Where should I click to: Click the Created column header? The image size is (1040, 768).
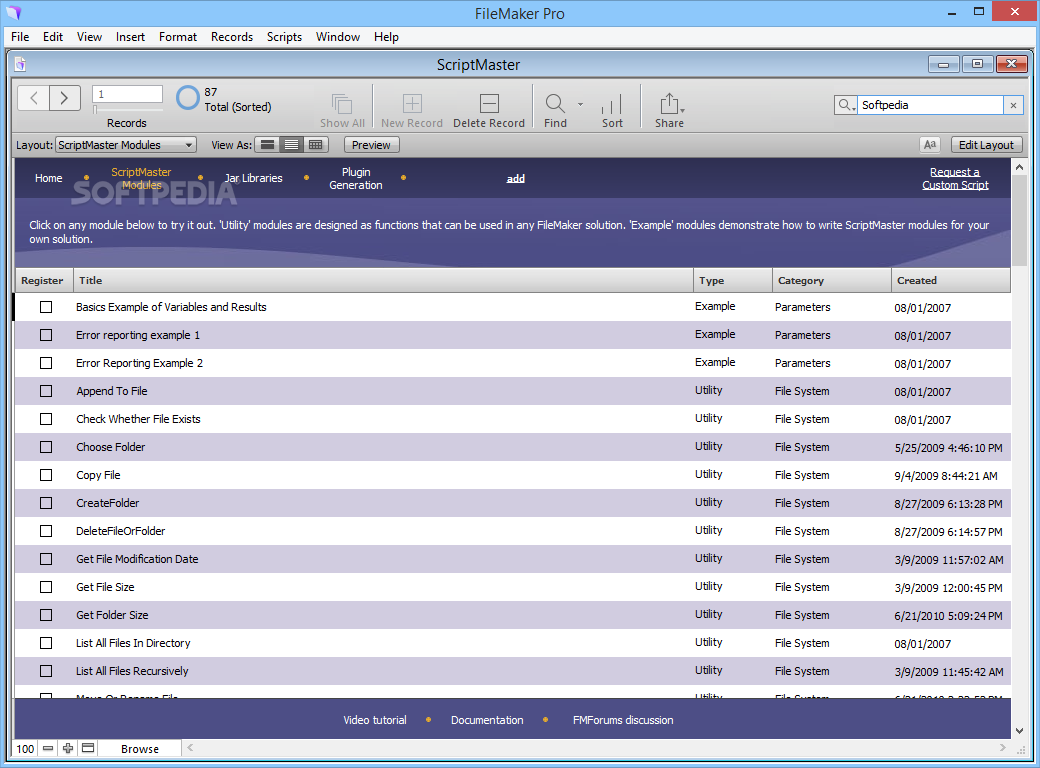tap(950, 281)
